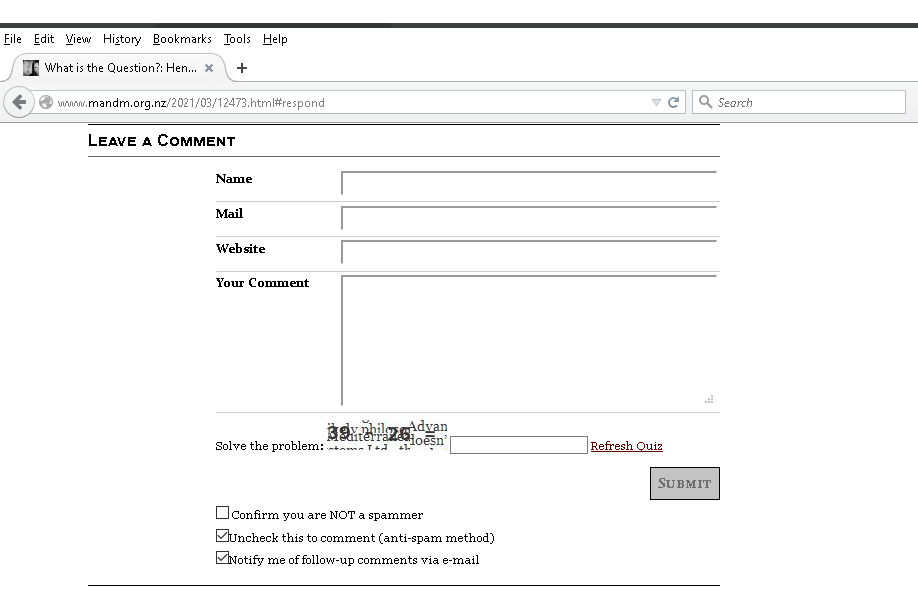Click the globe site identity icon
The height and width of the screenshot is (590, 918).
(x=46, y=102)
